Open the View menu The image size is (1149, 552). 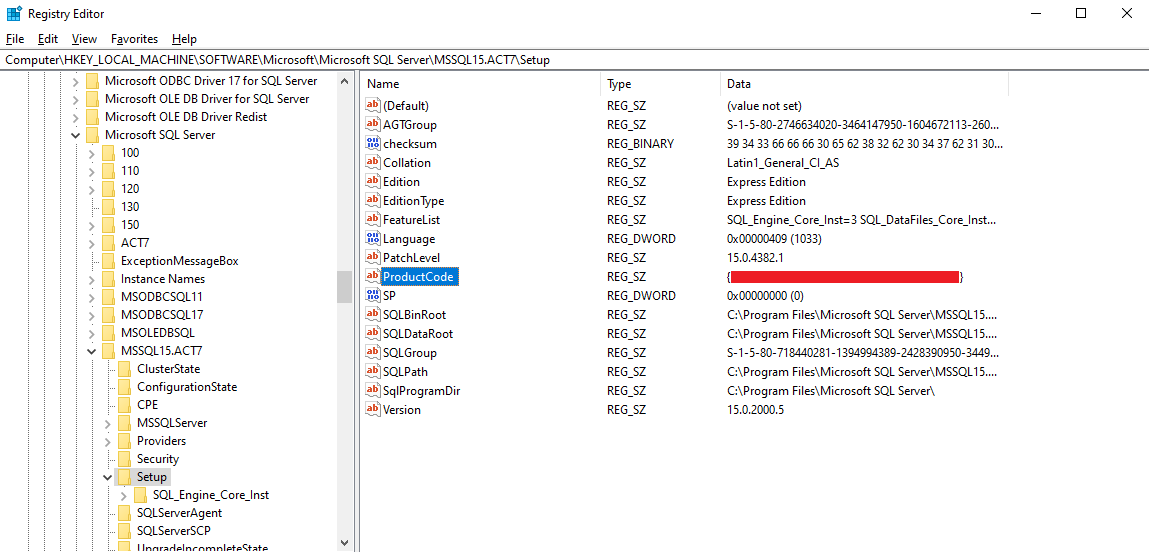pos(84,39)
